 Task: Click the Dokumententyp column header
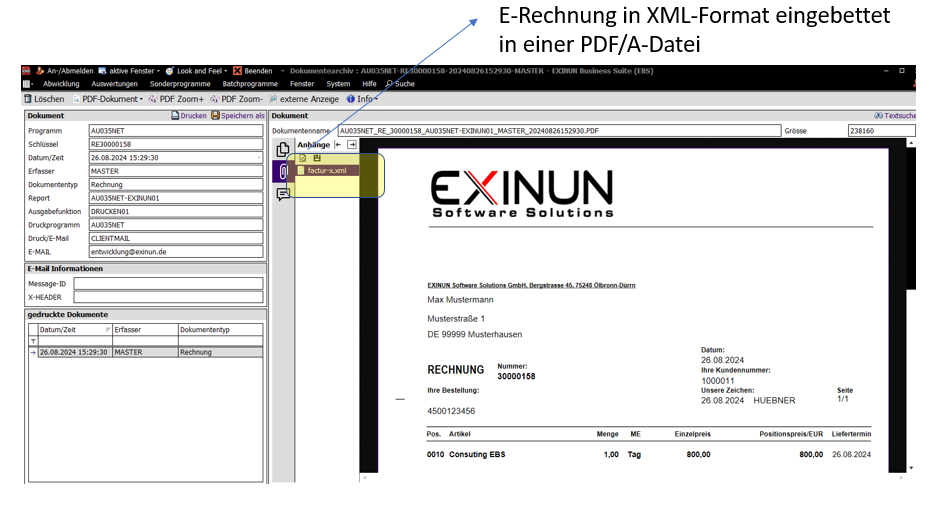[x=220, y=330]
